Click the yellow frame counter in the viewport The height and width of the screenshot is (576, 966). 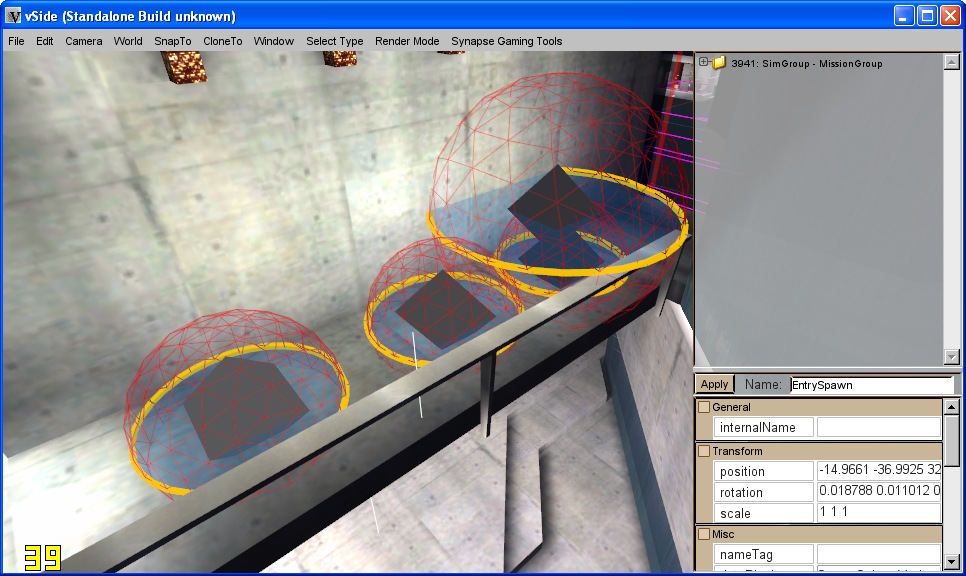click(x=44, y=557)
